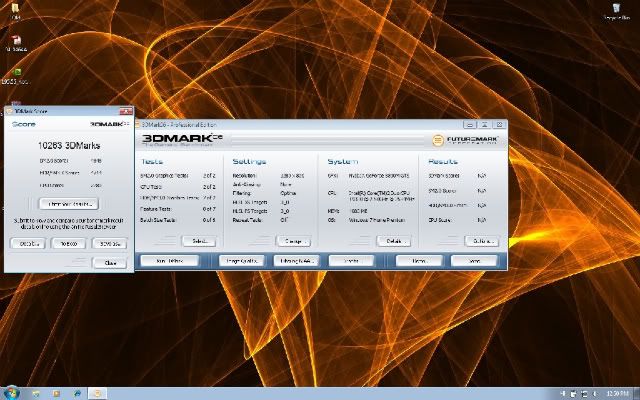Viewport: 640px width, 400px height.
Task: Launch the Demo in 3DMark06
Action: 419,261
